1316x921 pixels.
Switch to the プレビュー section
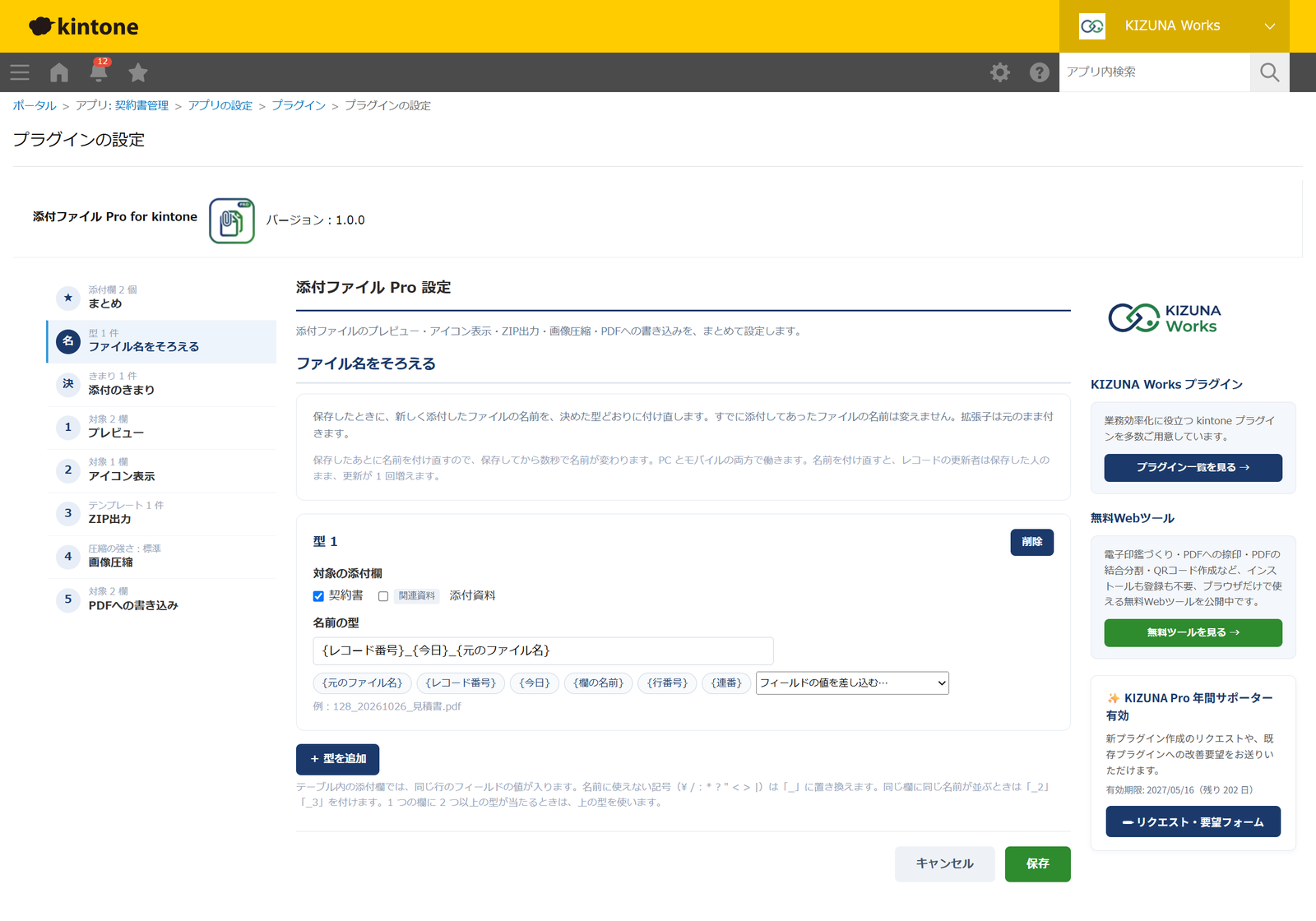[x=161, y=427]
